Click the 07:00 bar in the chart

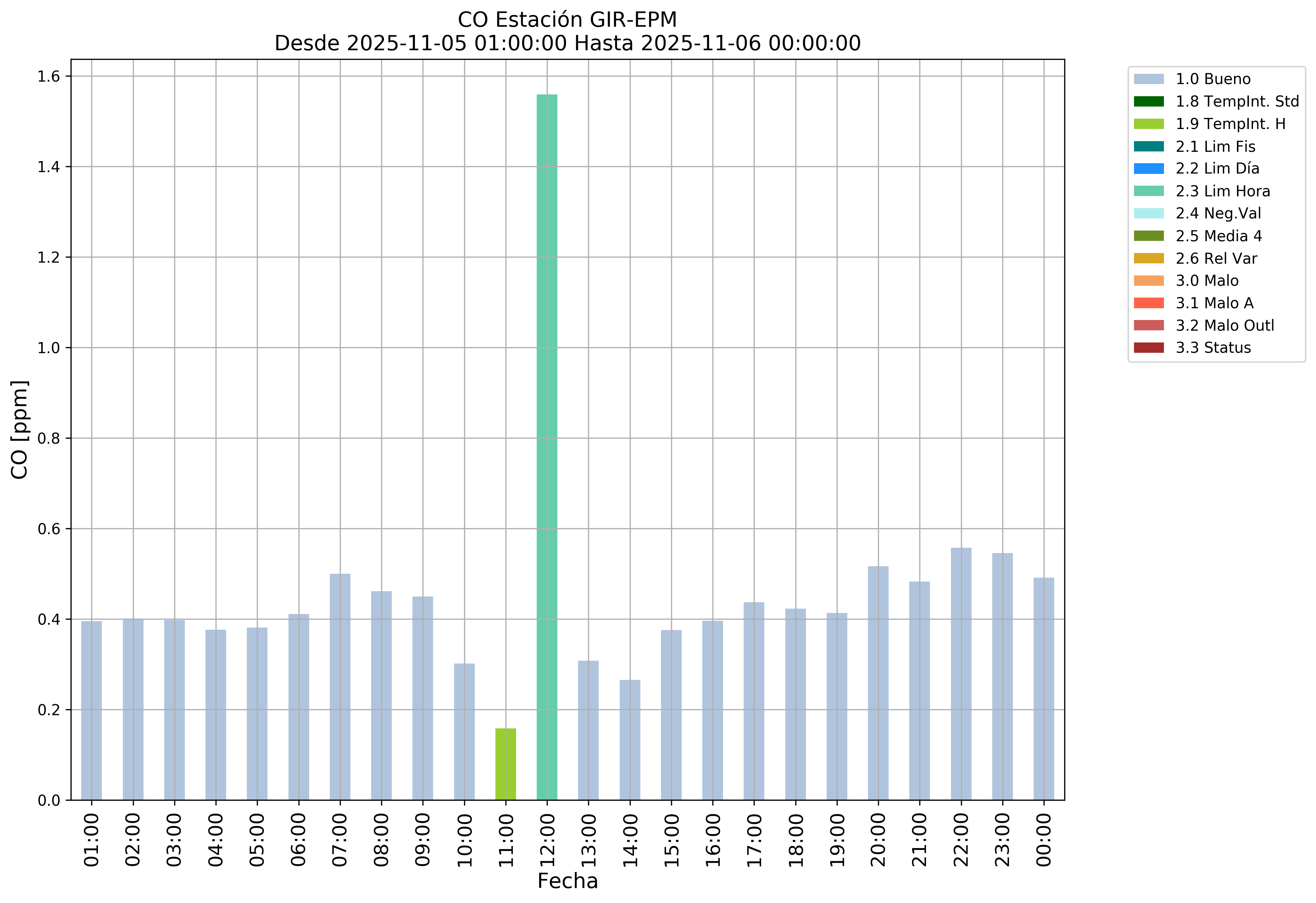point(340,687)
